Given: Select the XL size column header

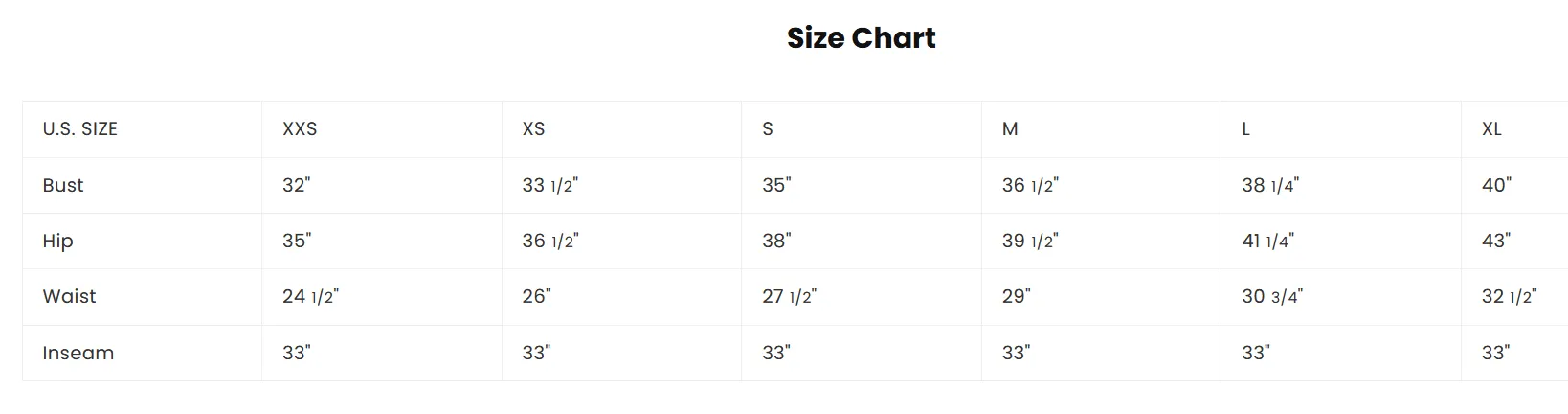Looking at the screenshot, I should 1491,129.
